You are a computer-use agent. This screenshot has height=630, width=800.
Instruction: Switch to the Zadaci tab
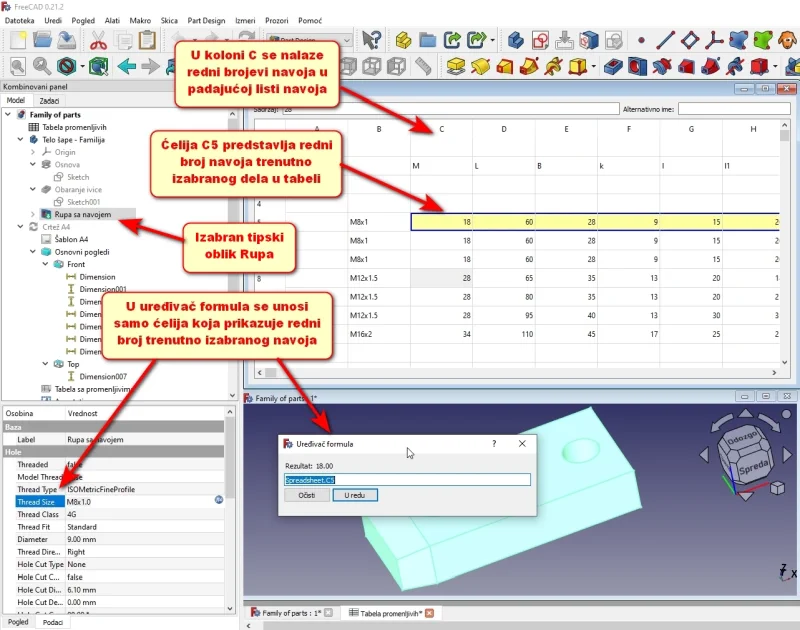coord(49,101)
